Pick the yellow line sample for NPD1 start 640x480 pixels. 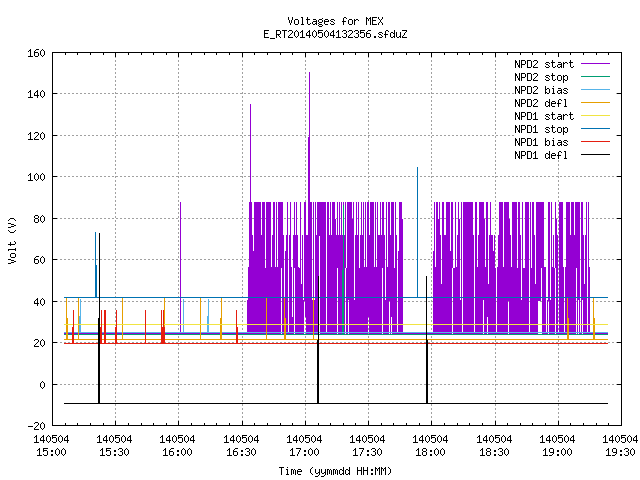click(595, 116)
